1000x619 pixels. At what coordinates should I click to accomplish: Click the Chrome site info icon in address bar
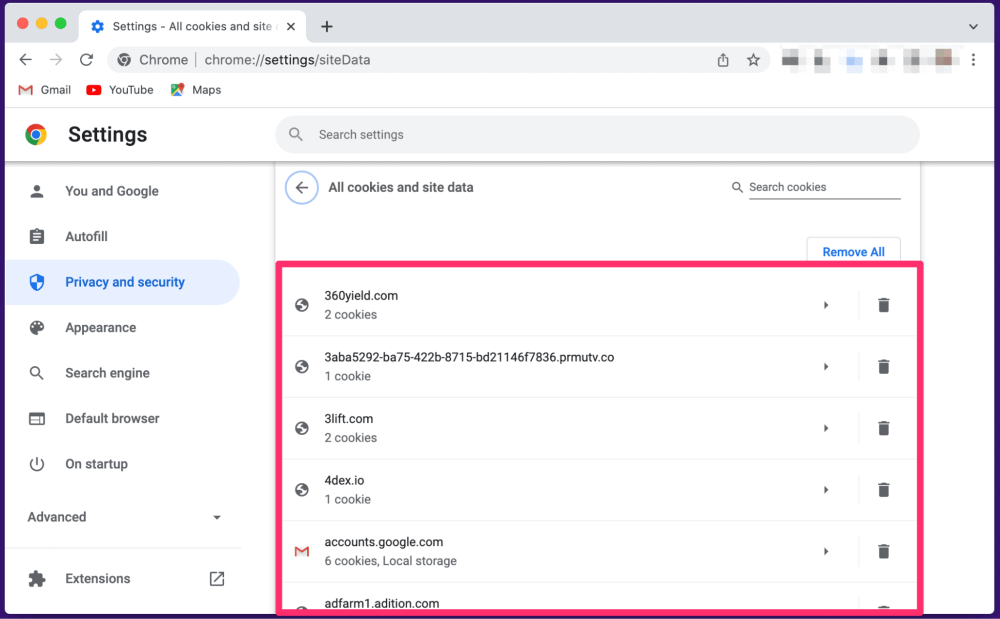pyautogui.click(x=124, y=60)
